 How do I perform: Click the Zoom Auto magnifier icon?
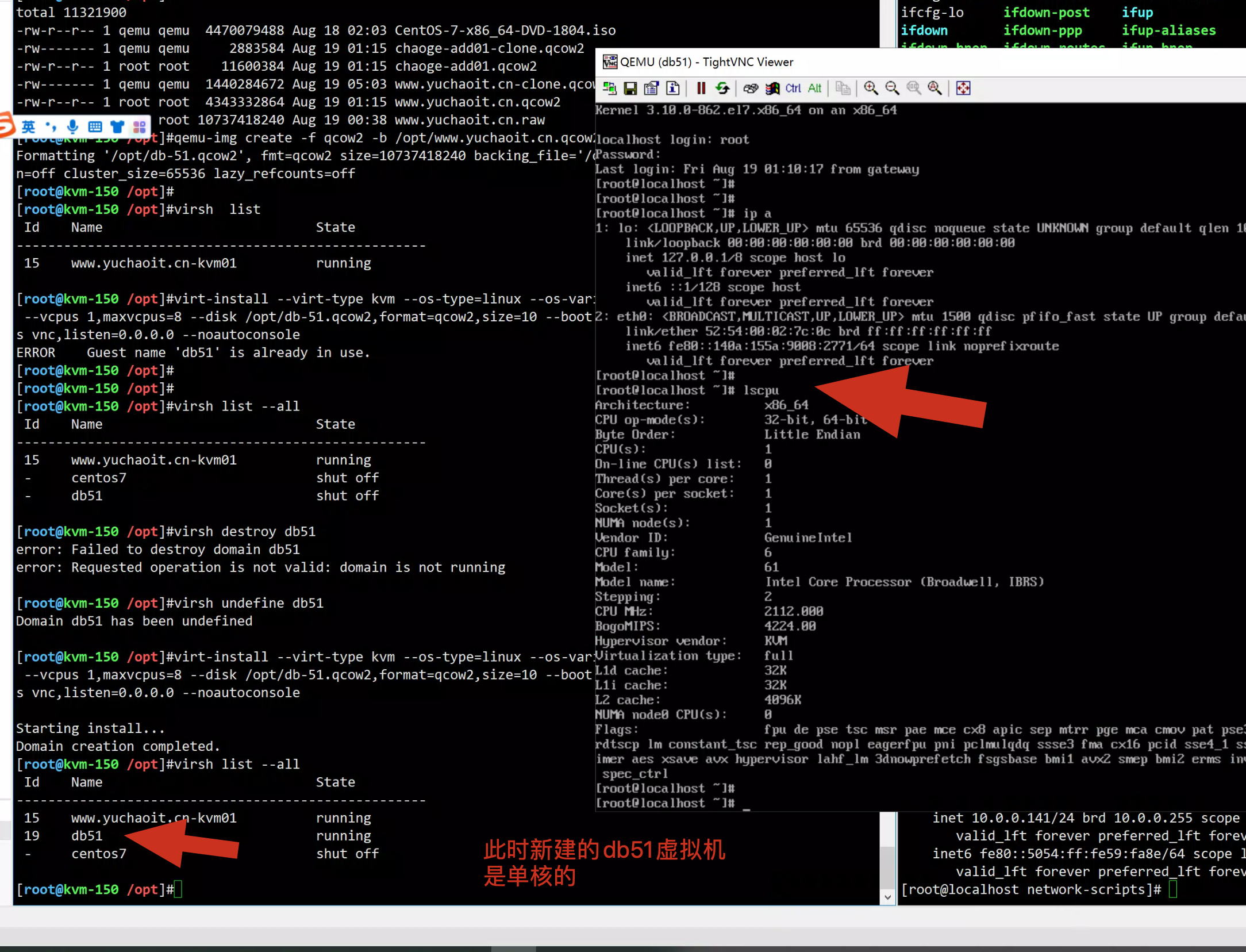point(935,88)
